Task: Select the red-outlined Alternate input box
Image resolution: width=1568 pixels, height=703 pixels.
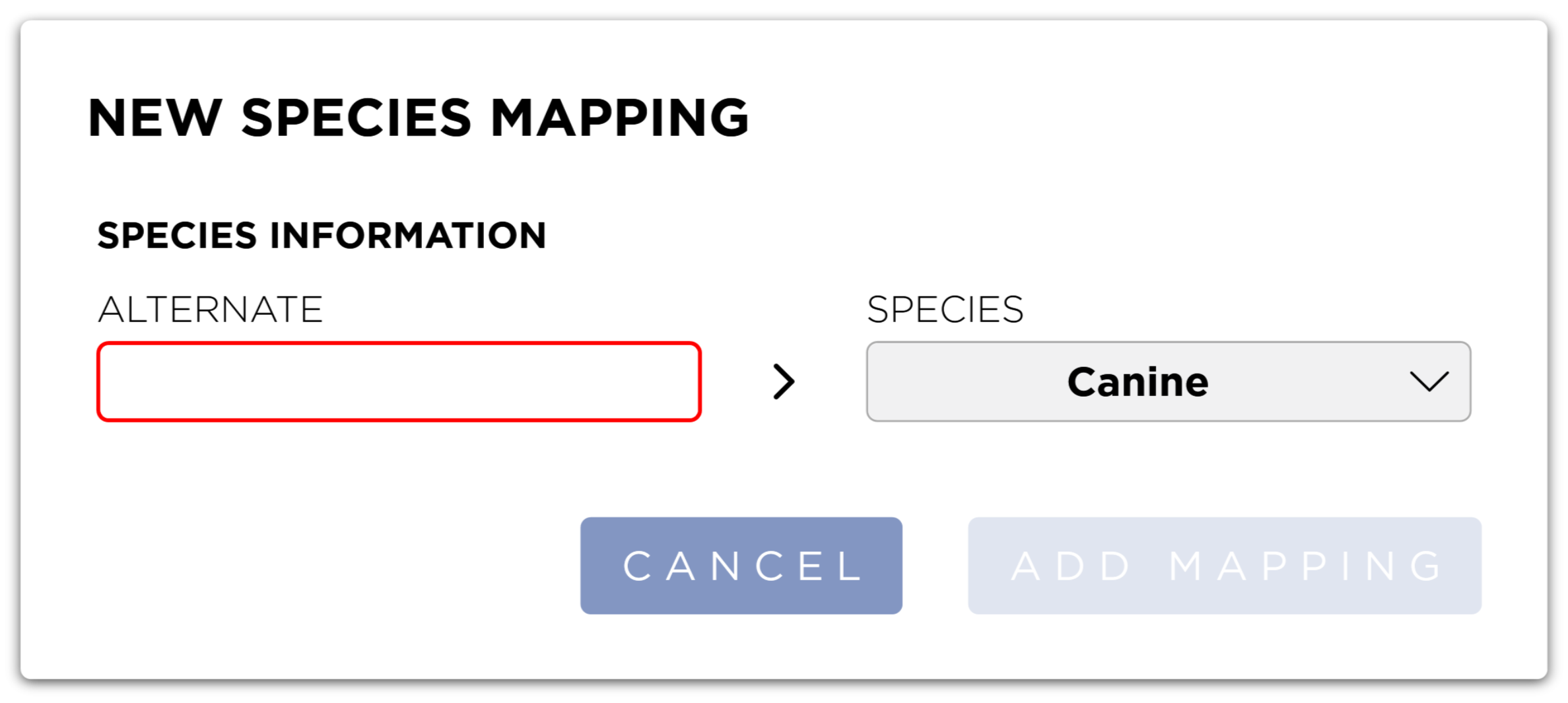Action: tap(399, 382)
